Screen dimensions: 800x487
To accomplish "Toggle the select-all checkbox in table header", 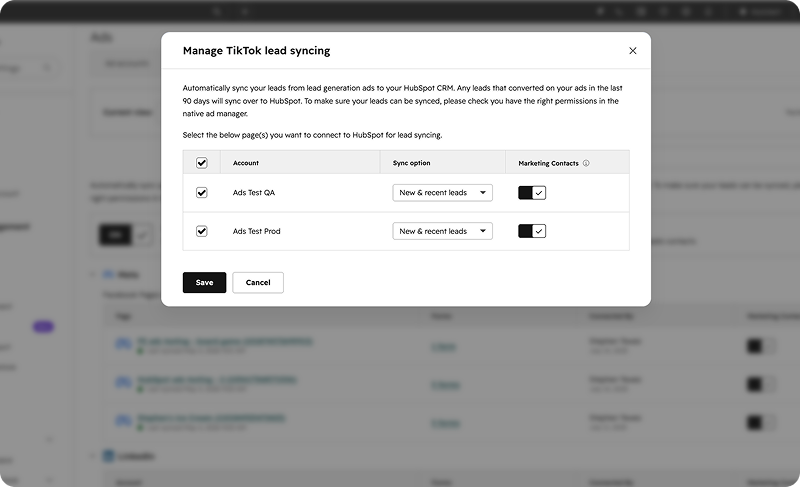I will (202, 163).
